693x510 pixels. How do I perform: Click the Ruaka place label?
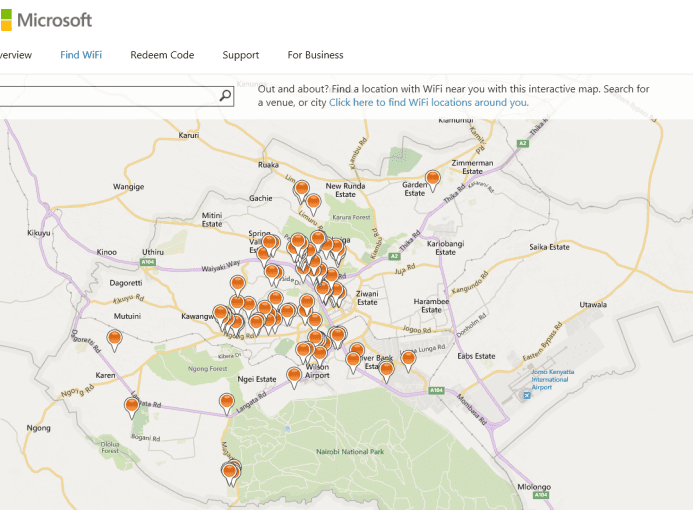tap(269, 164)
